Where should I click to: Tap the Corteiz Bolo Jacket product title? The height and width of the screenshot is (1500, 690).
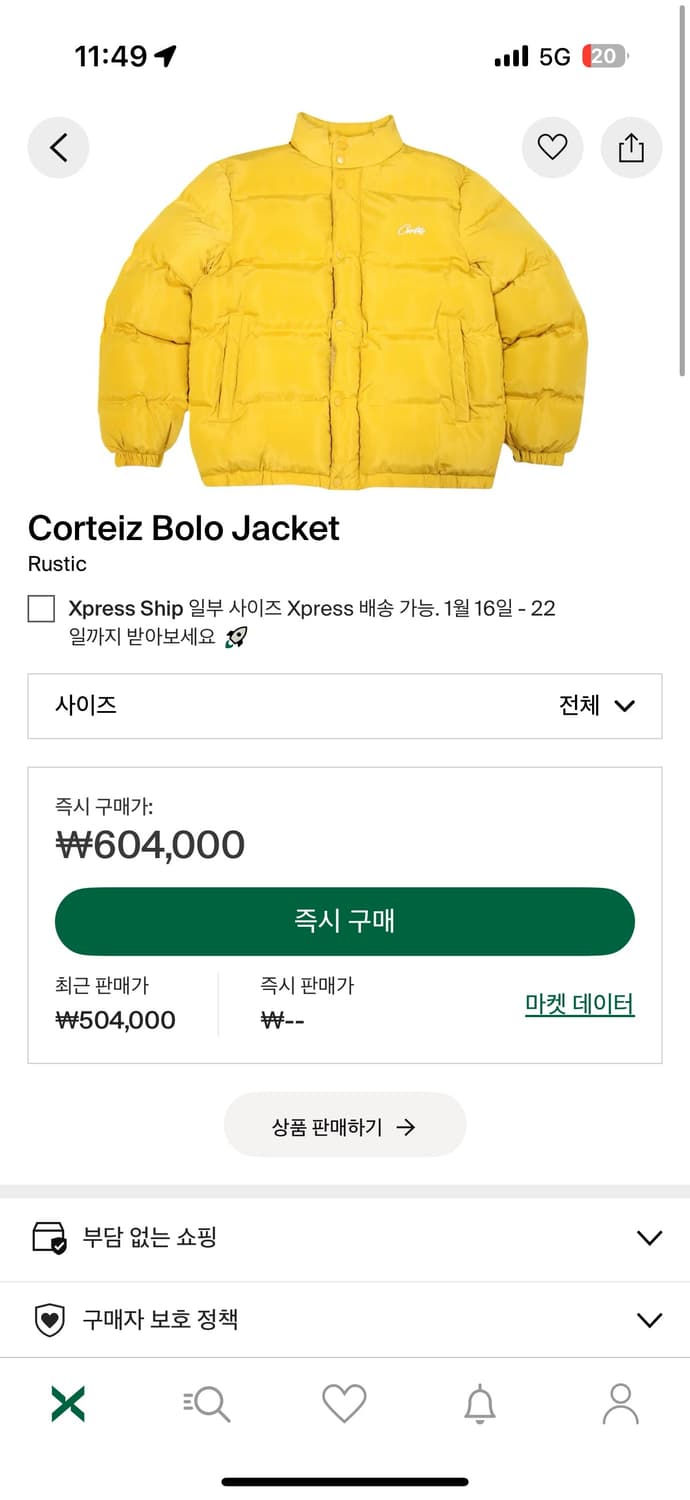tap(183, 528)
